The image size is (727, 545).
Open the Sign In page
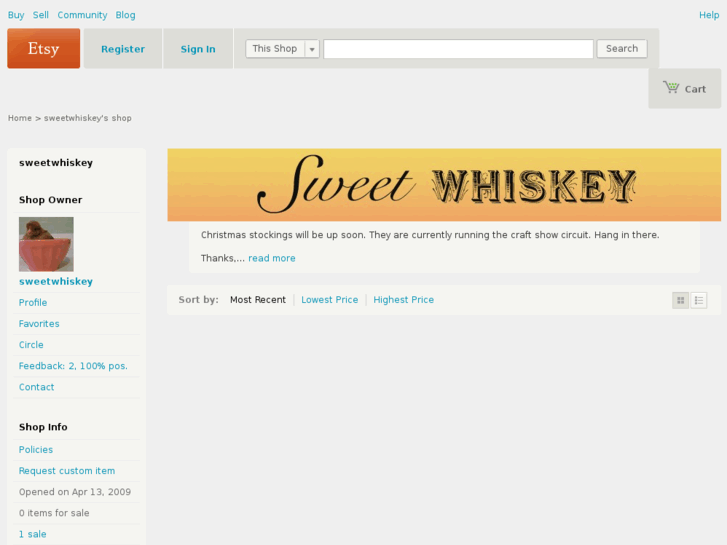pos(198,49)
